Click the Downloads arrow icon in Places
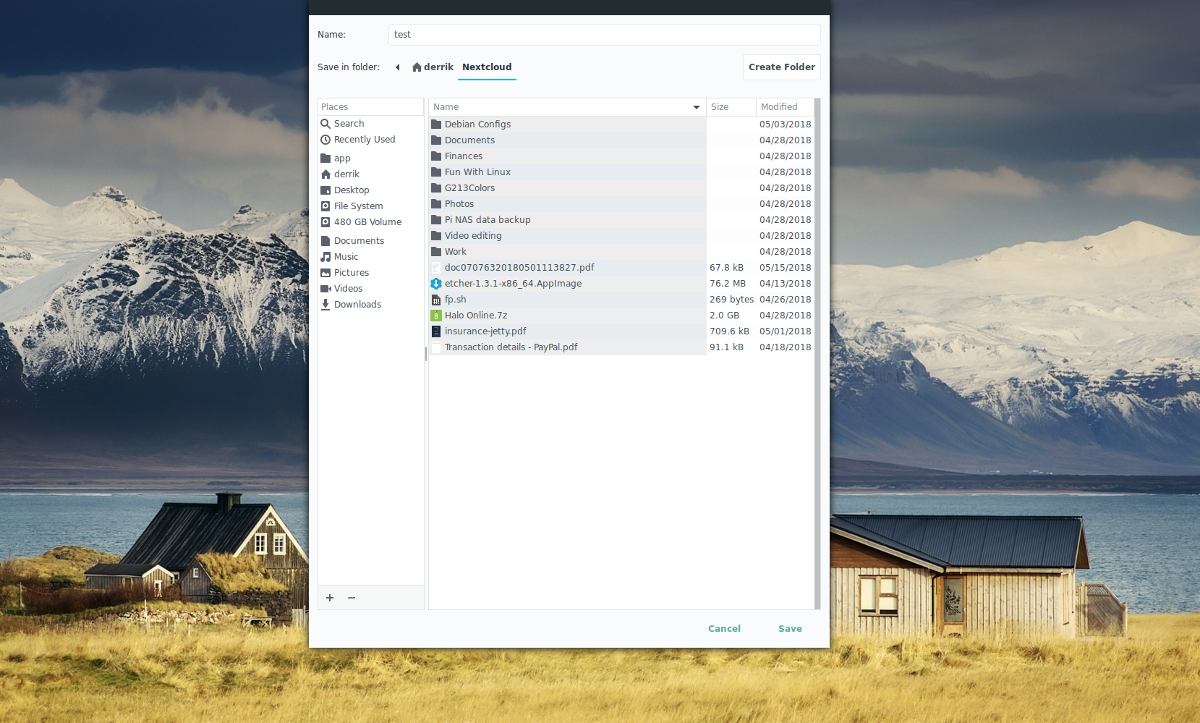 click(325, 305)
